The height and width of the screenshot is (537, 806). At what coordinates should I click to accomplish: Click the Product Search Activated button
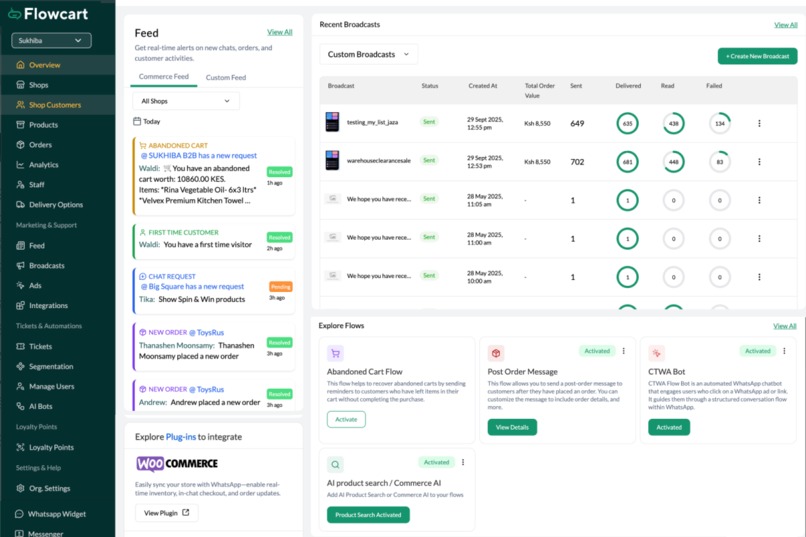(x=368, y=514)
